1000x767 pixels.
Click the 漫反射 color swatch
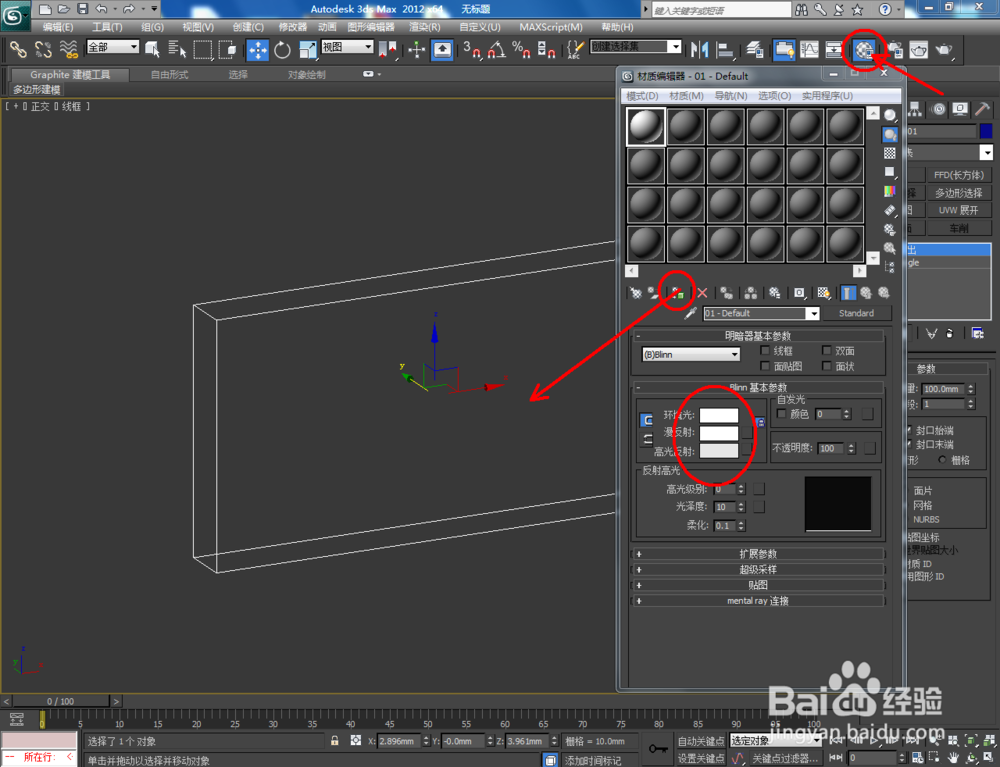719,433
